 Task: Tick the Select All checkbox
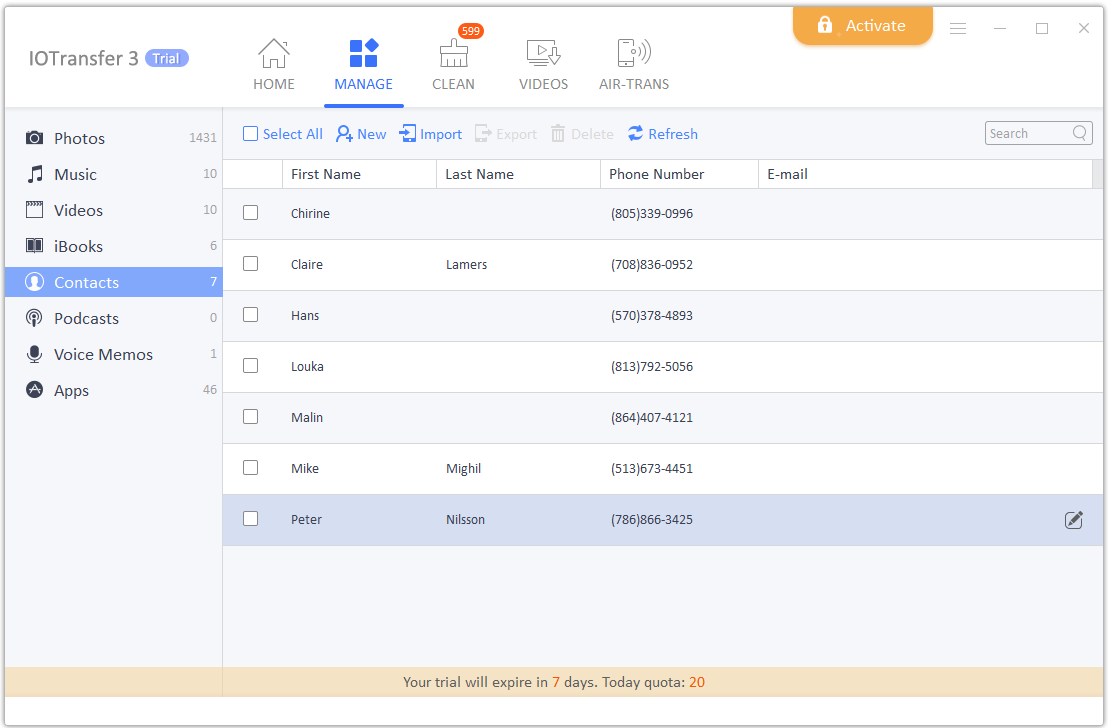pos(251,134)
